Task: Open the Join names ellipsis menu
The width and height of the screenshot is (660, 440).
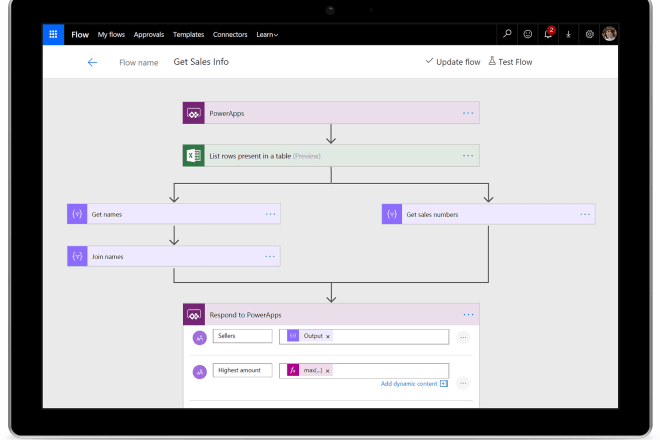Action: coord(270,256)
